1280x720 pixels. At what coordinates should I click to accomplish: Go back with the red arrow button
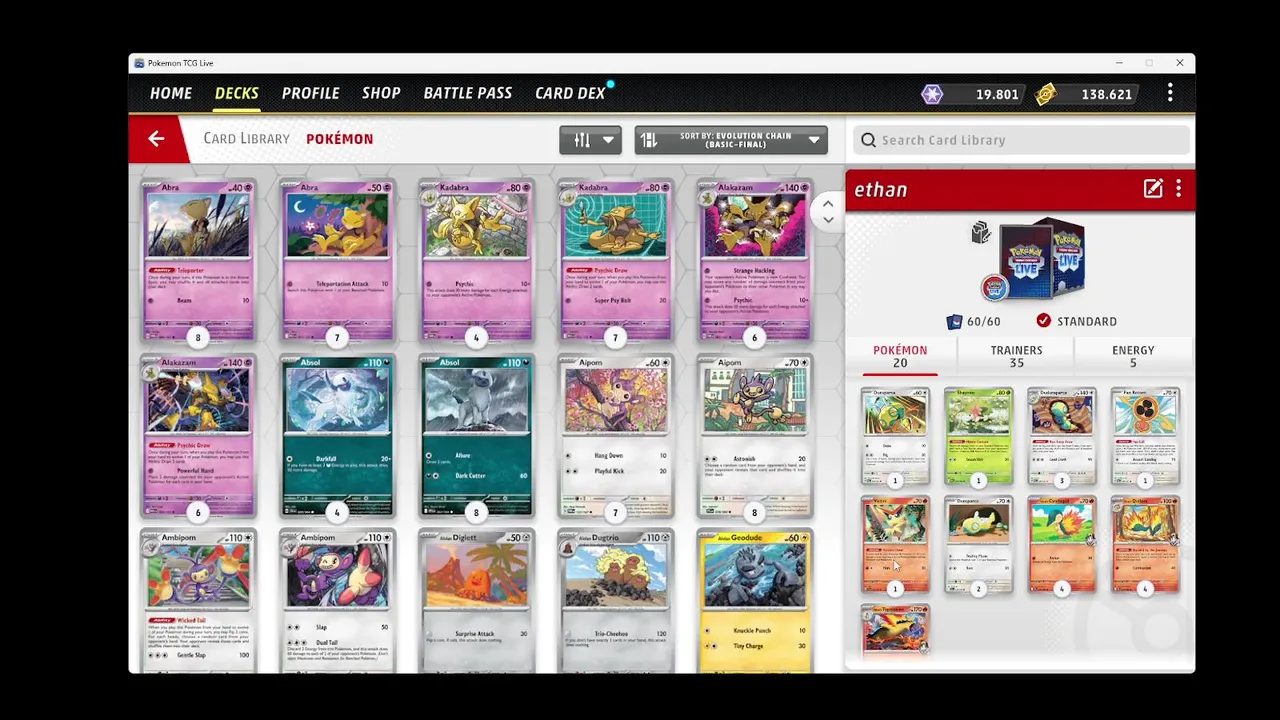(x=156, y=139)
